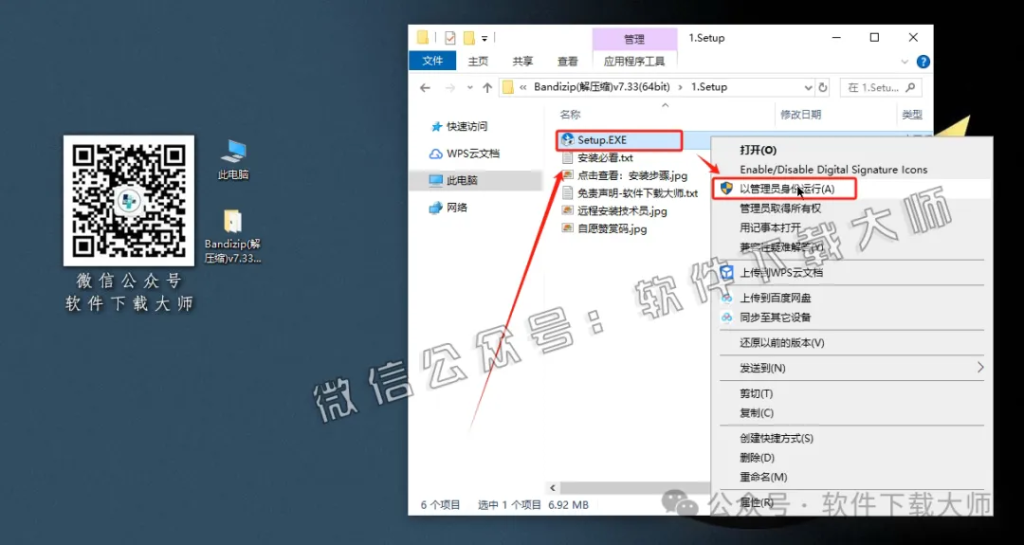The width and height of the screenshot is (1024, 545).
Task: Click the New Folder quick access icon
Action: (468, 38)
